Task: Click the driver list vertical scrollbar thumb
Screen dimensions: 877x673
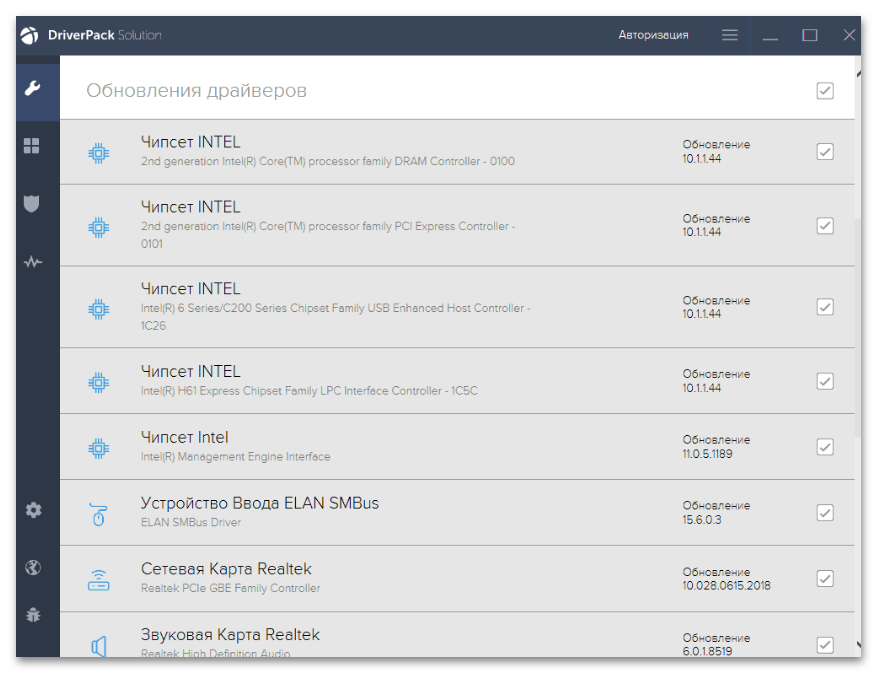Action: click(858, 327)
